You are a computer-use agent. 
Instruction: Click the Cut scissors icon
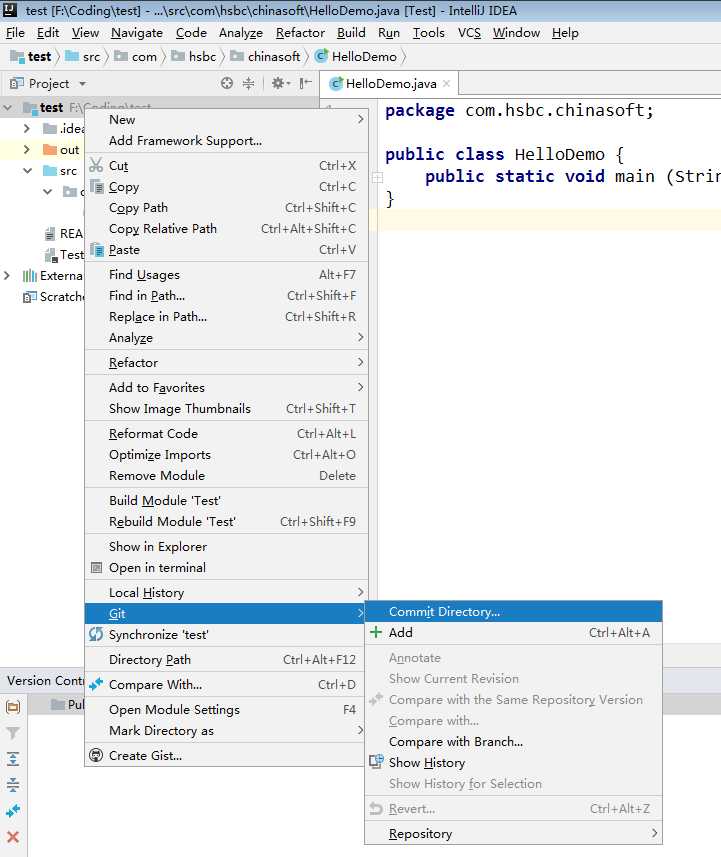(x=96, y=165)
